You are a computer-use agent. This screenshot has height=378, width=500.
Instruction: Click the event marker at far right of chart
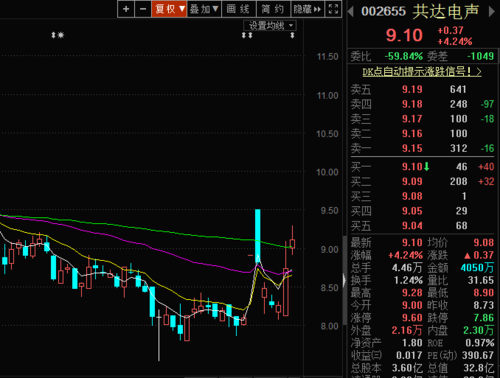pos(292,35)
